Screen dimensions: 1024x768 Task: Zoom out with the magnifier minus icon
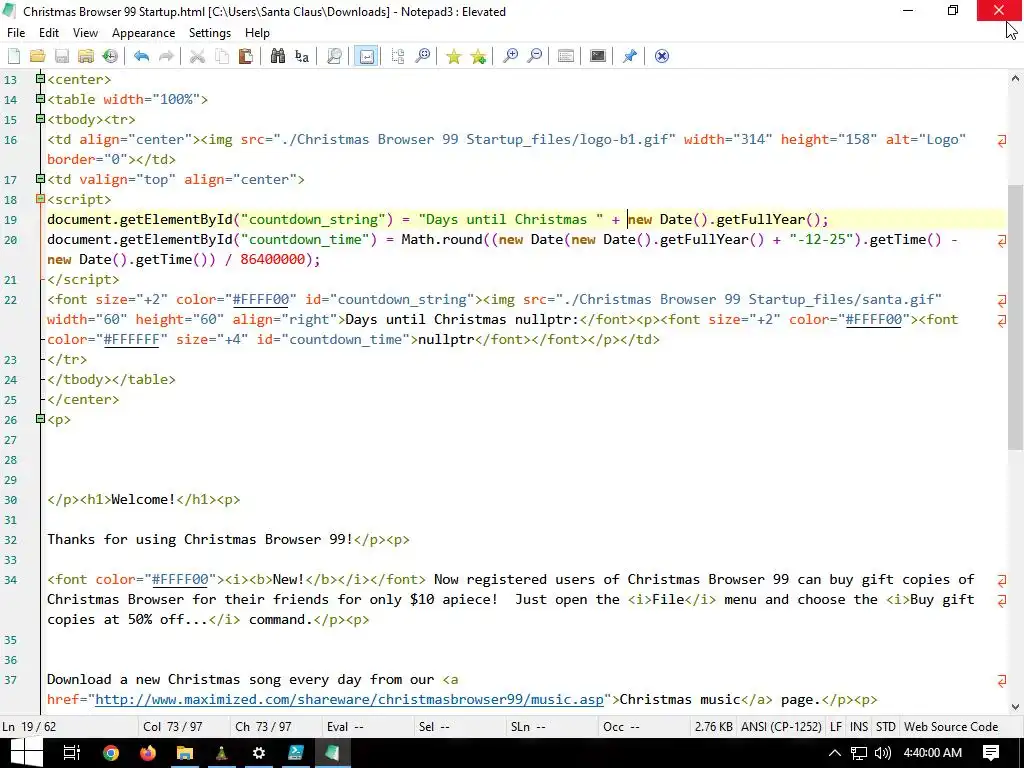534,56
